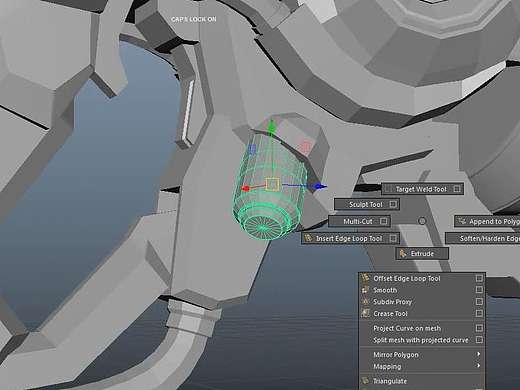Open the Mirror Polygon entry
The width and height of the screenshot is (520, 390).
422,355
